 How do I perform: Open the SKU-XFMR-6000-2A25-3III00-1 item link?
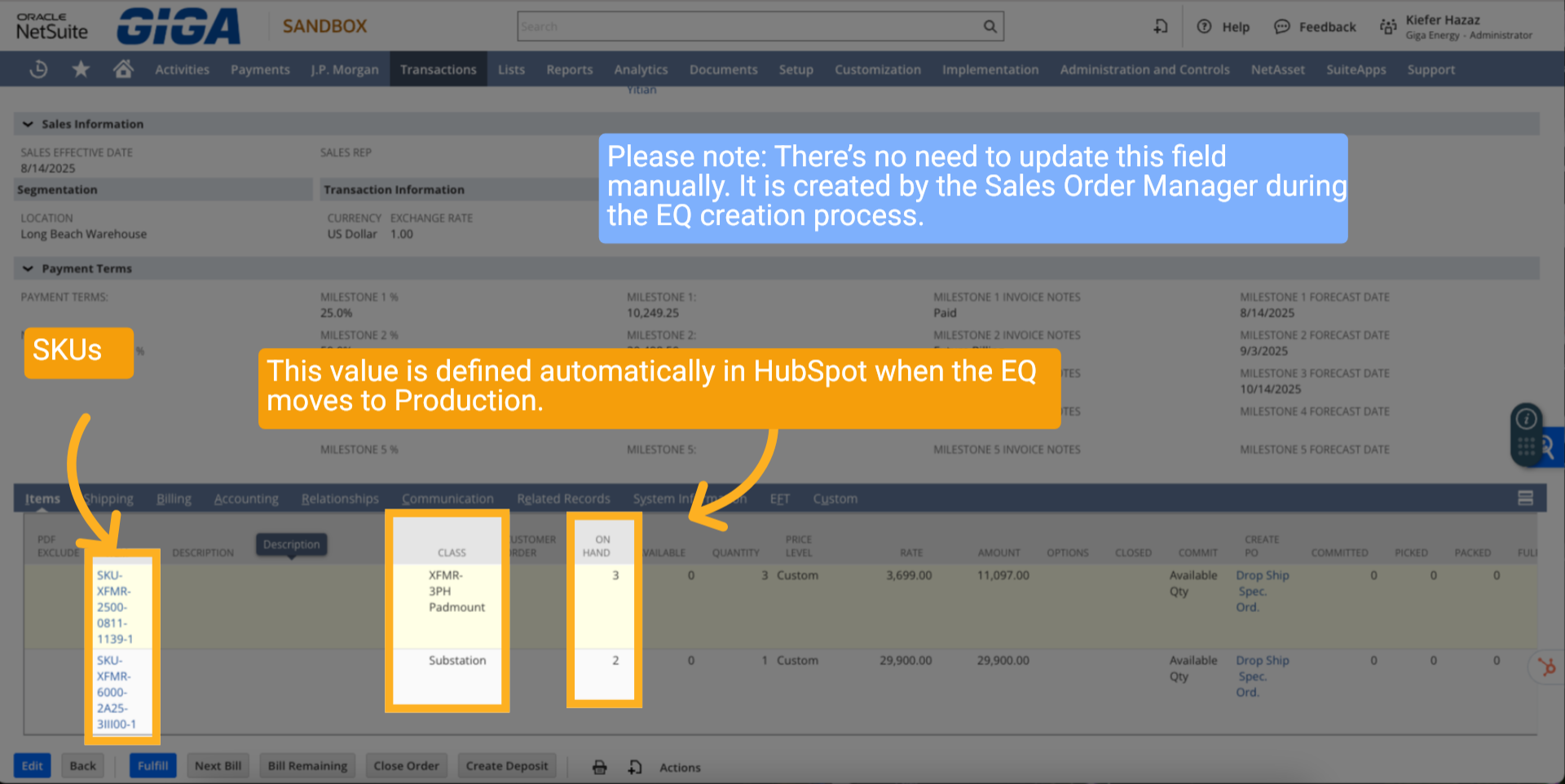point(117,692)
